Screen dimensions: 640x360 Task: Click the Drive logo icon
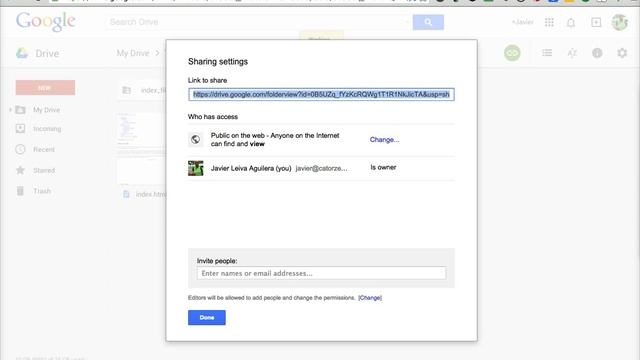22,53
